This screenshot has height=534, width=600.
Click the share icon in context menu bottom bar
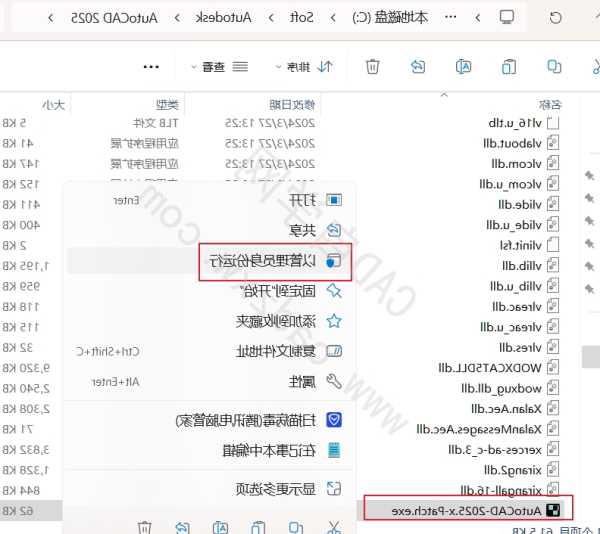pyautogui.click(x=182, y=527)
